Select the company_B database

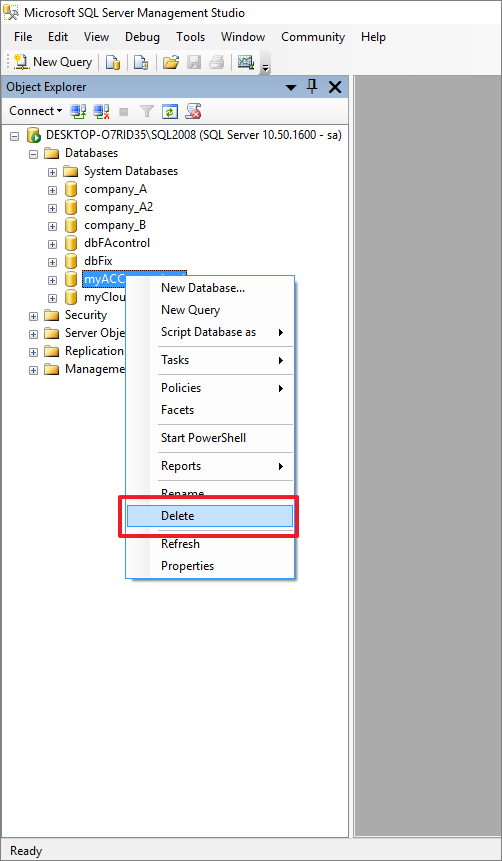(x=115, y=226)
